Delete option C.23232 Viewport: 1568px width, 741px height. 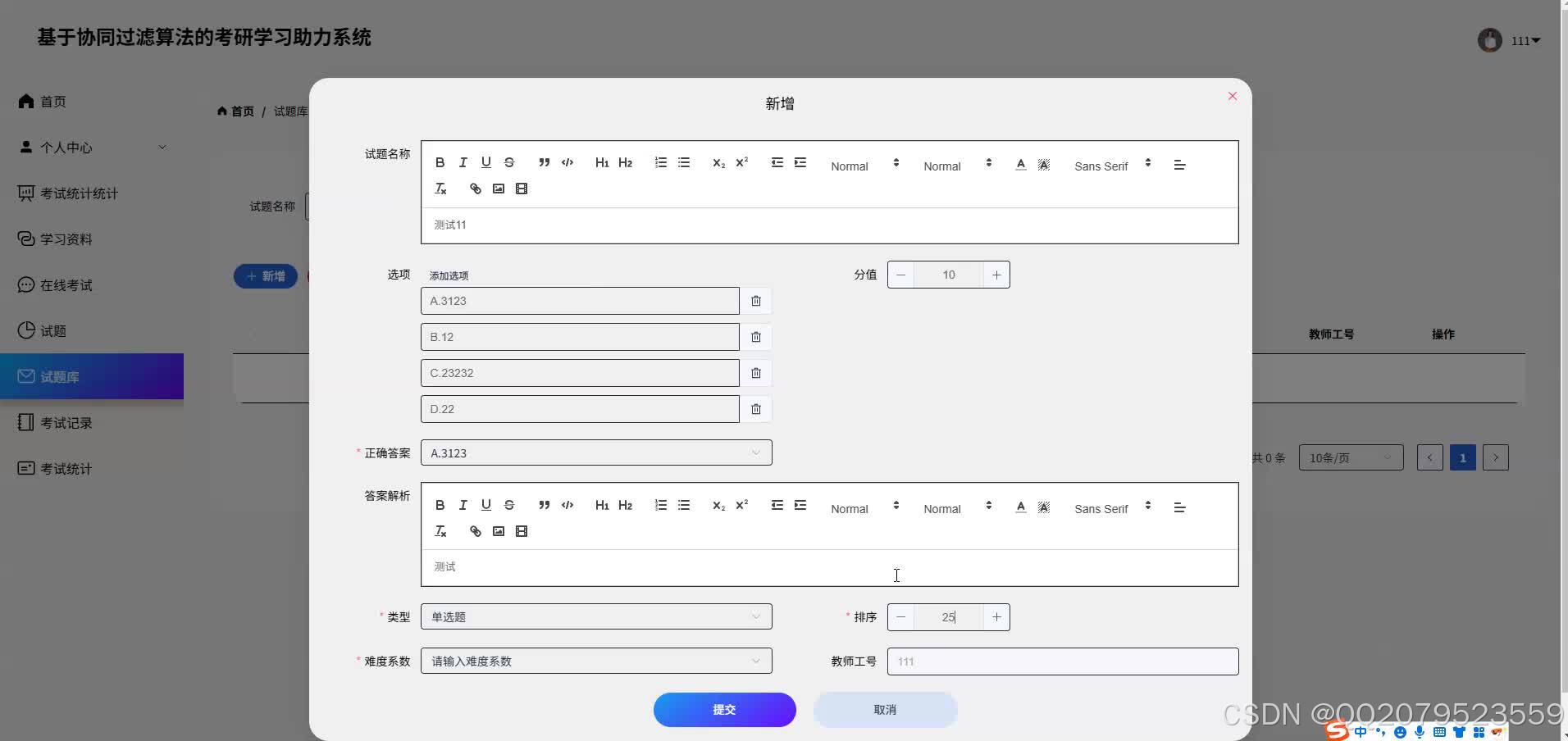click(x=756, y=373)
